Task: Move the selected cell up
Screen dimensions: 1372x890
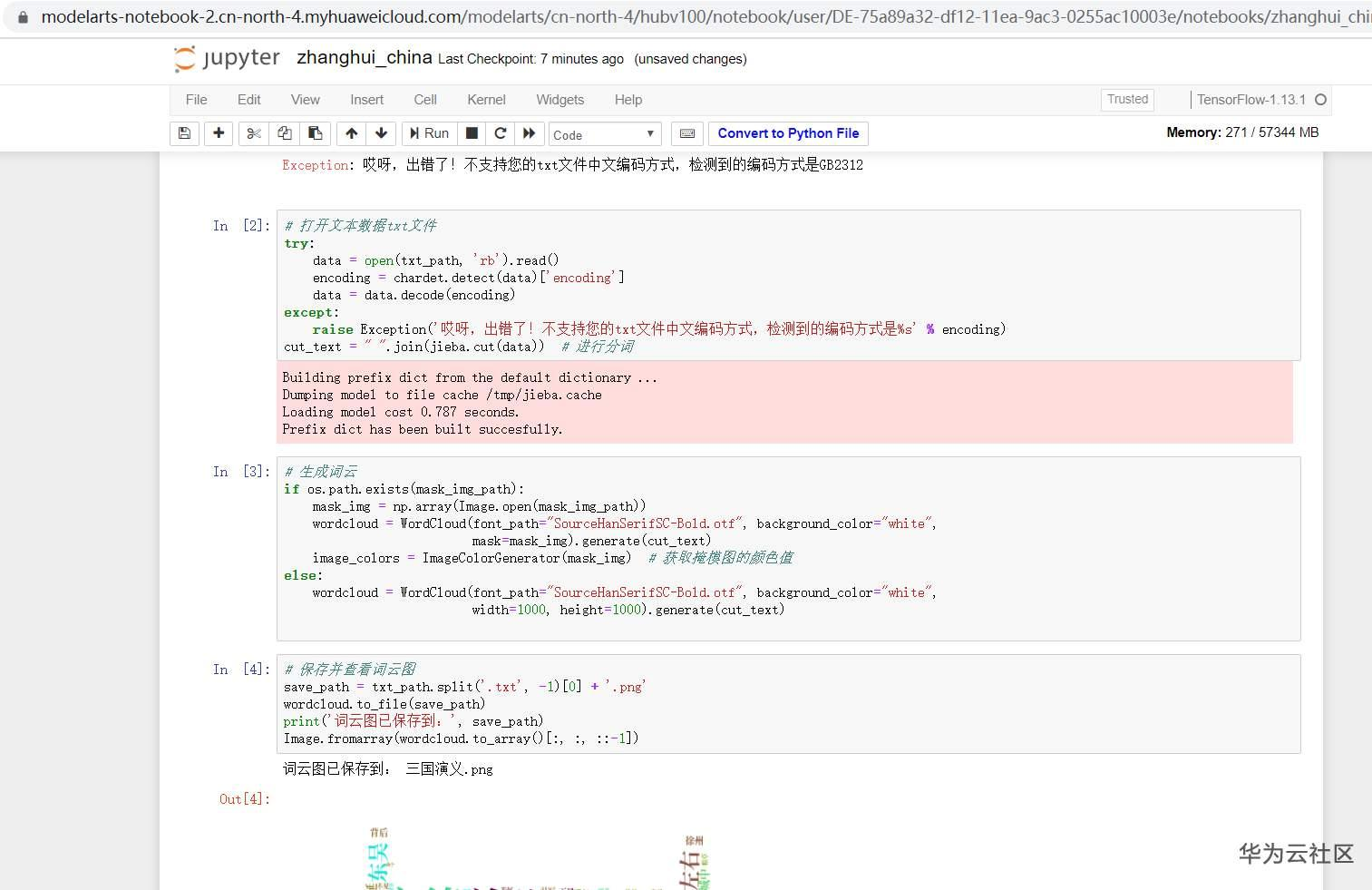Action: pos(351,133)
